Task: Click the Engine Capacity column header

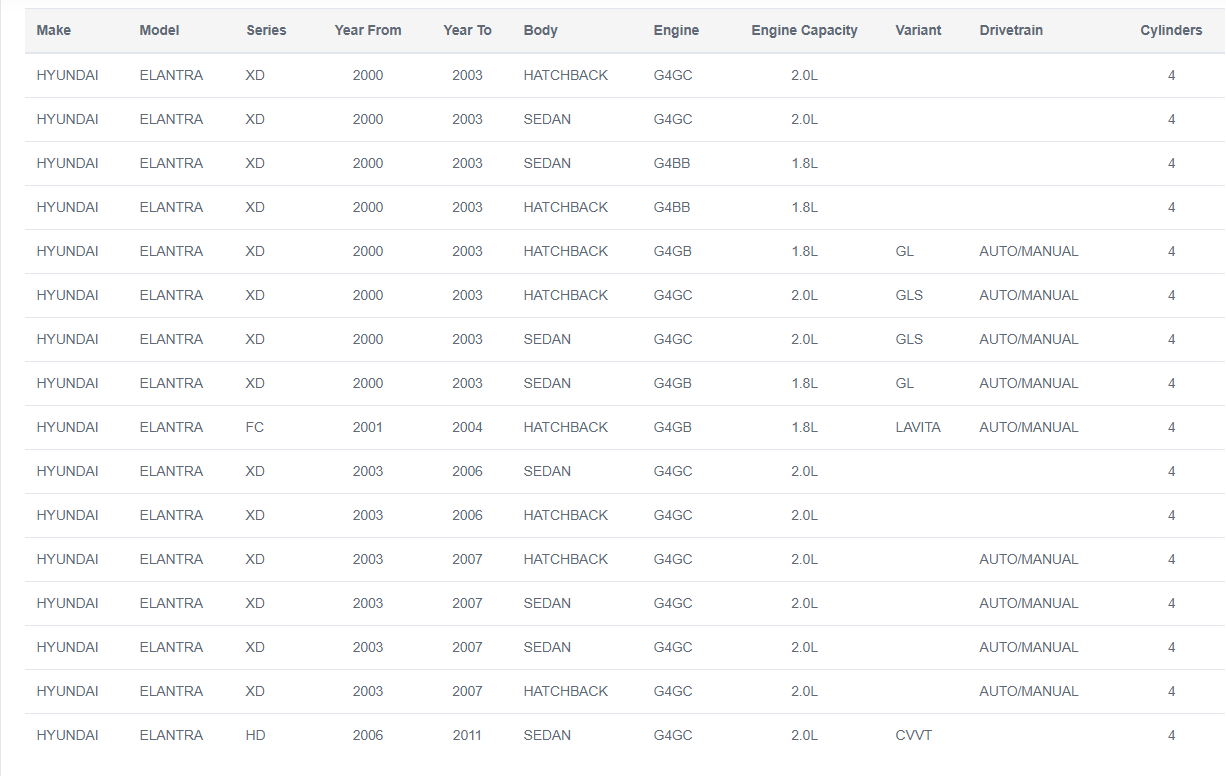Action: 804,30
